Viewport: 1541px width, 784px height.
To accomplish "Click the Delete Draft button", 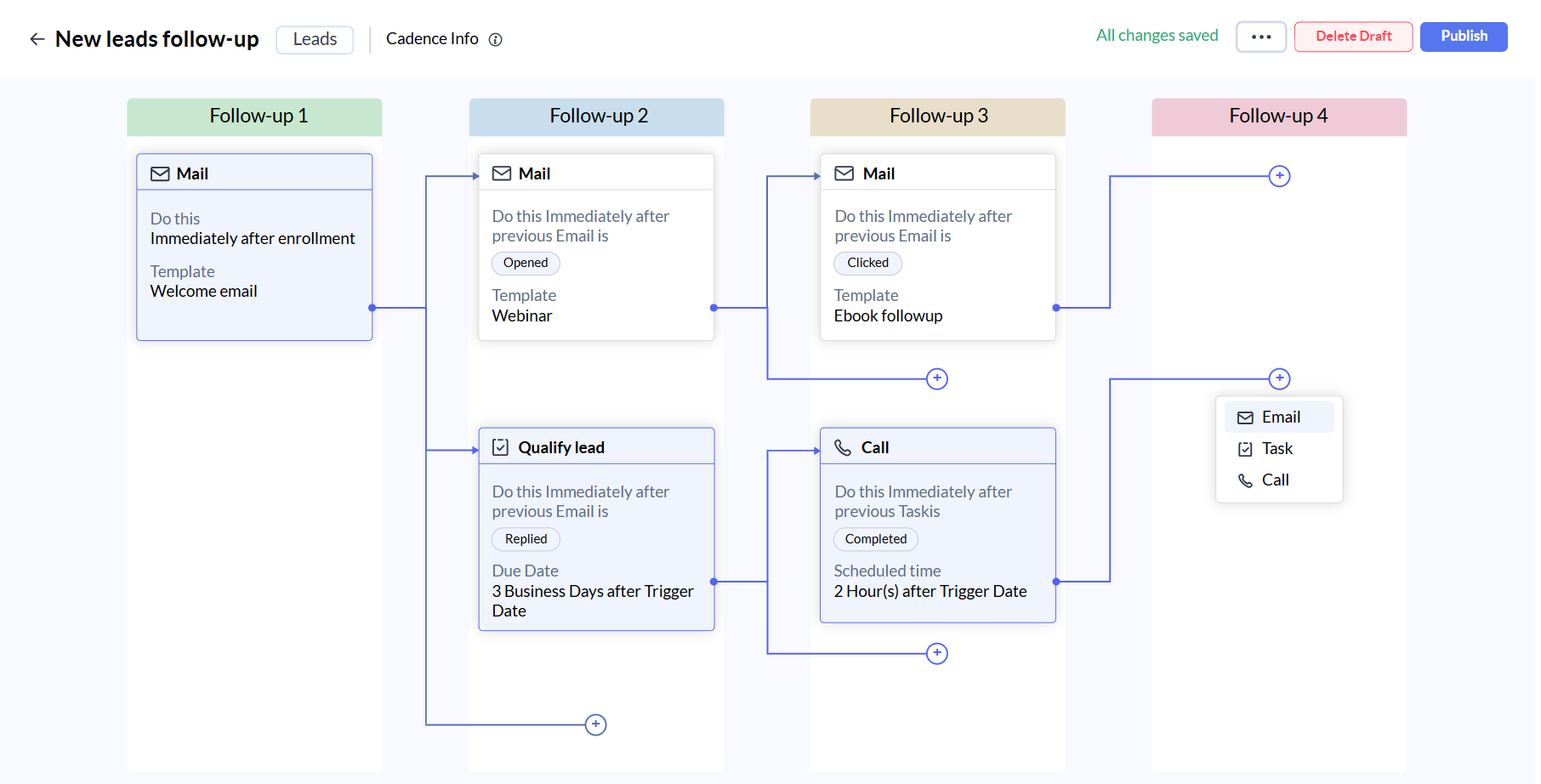I will pos(1353,37).
